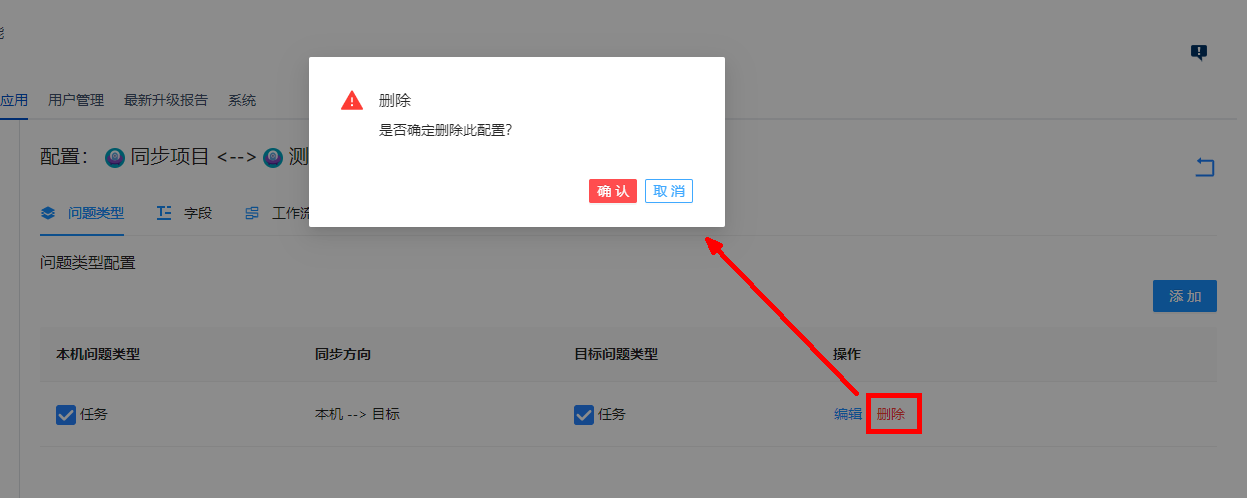This screenshot has width=1247, height=498.
Task: Cancel the delete dialog with 取消
Action: [669, 191]
